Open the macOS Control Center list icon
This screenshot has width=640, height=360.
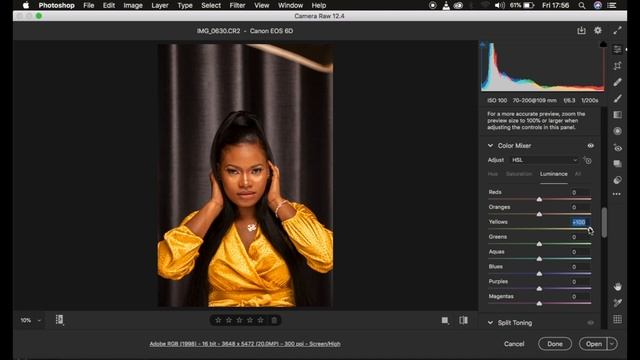(x=612, y=5)
